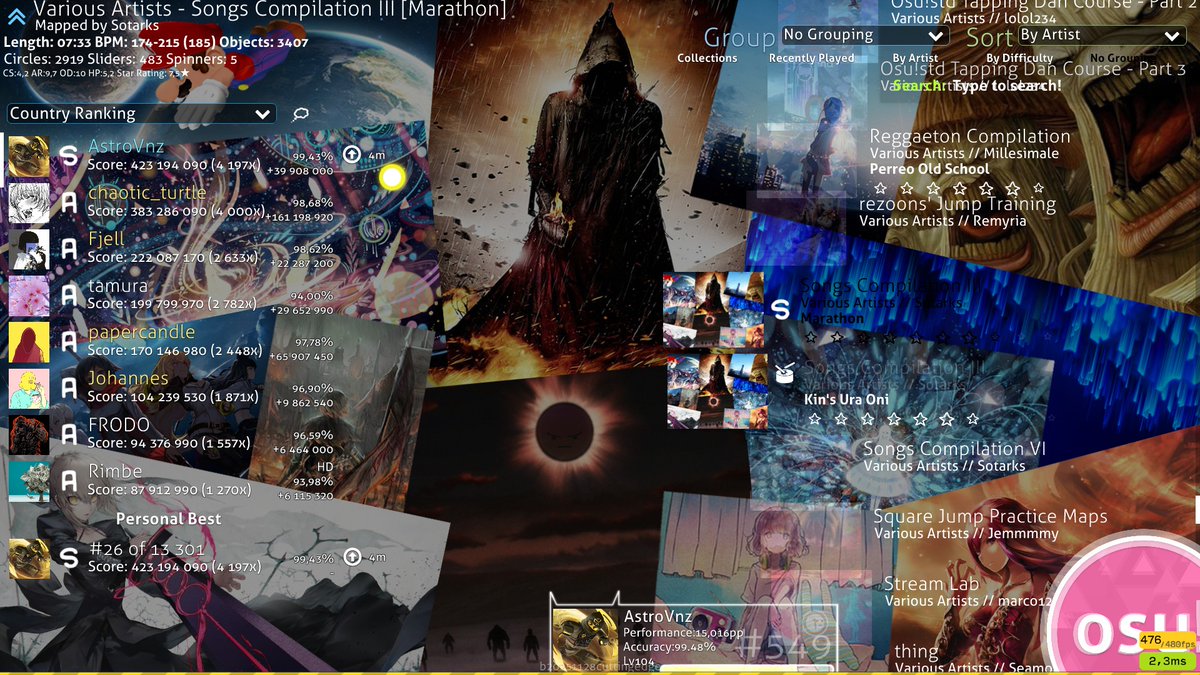Viewport: 1200px width, 675px height.
Task: Click papercandle's avatar
Action: coord(29,342)
